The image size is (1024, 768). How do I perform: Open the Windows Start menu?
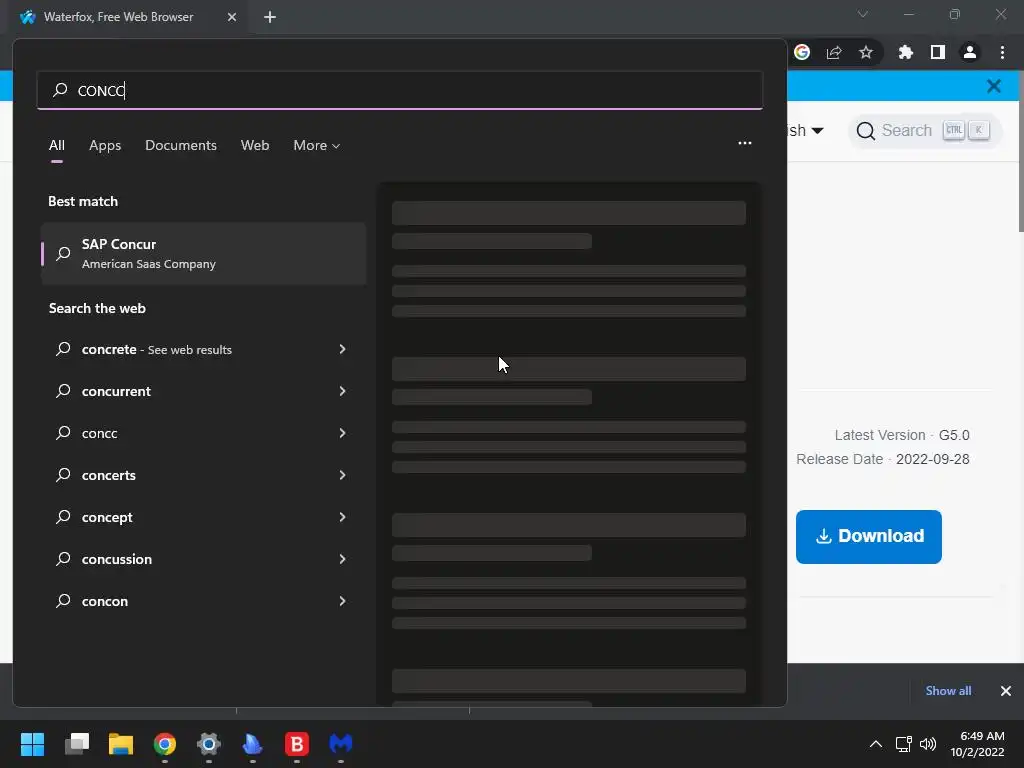(32, 744)
